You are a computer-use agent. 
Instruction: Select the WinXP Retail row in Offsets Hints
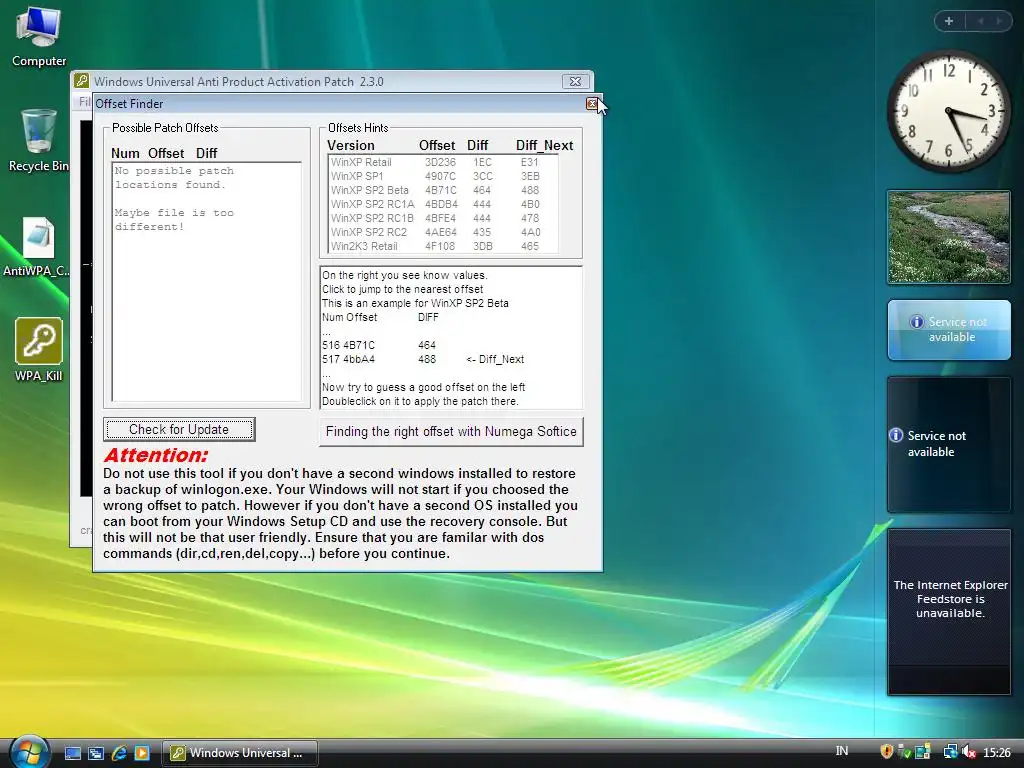click(x=443, y=162)
